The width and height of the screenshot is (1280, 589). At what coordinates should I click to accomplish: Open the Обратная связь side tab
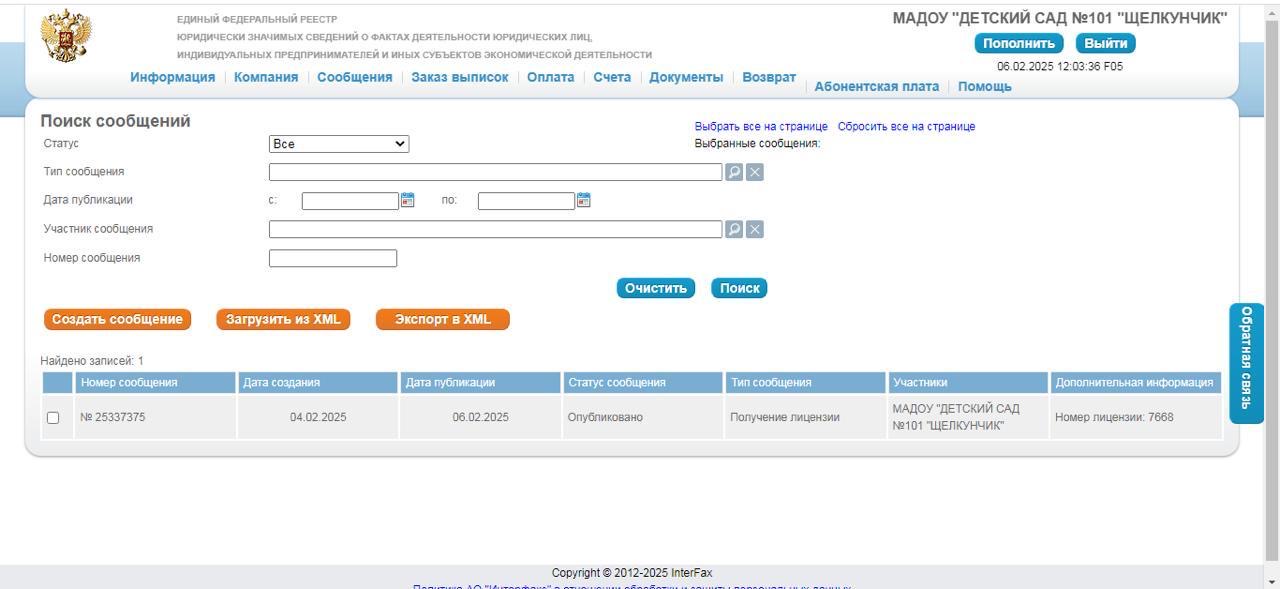click(1246, 362)
